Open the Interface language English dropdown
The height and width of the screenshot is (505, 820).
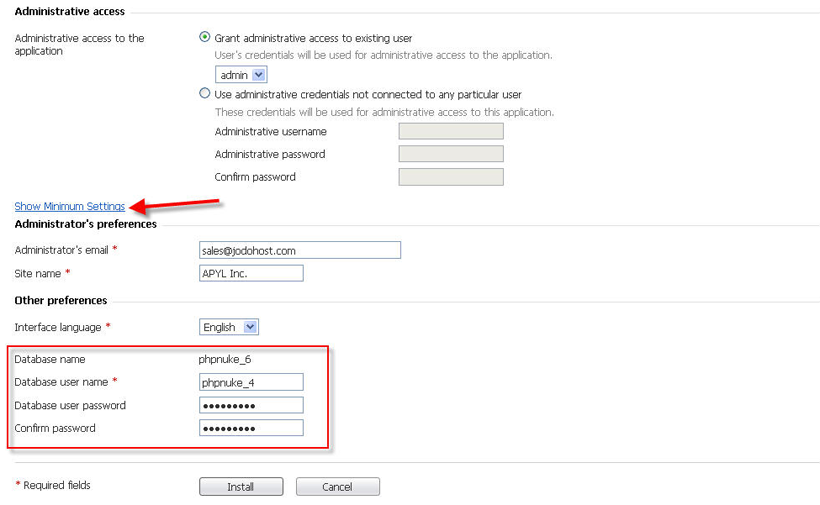pyautogui.click(x=229, y=327)
